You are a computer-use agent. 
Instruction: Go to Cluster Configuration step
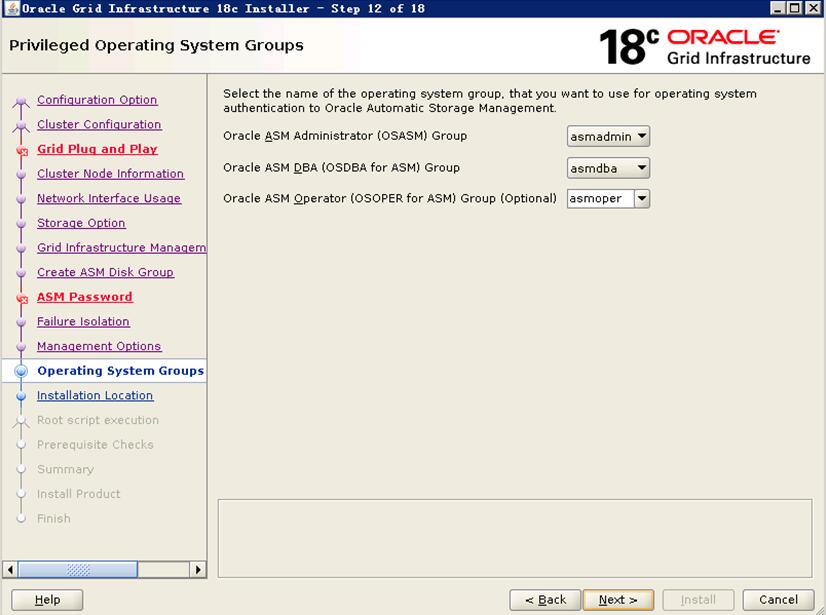[99, 124]
